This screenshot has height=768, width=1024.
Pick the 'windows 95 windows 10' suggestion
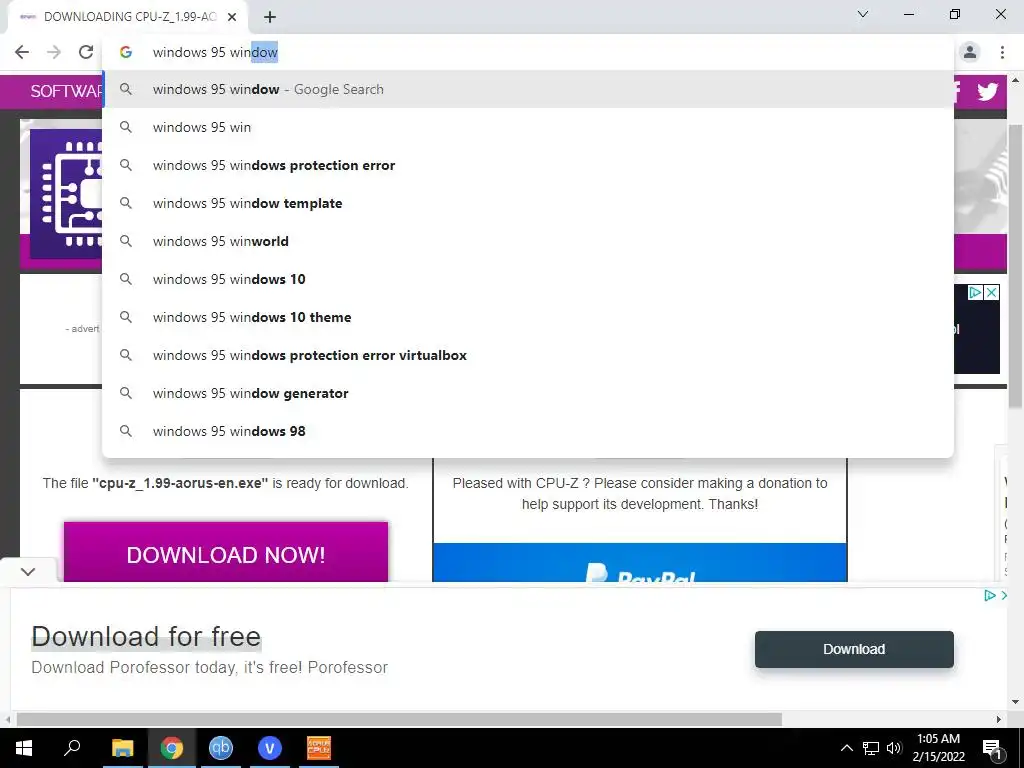(528, 279)
